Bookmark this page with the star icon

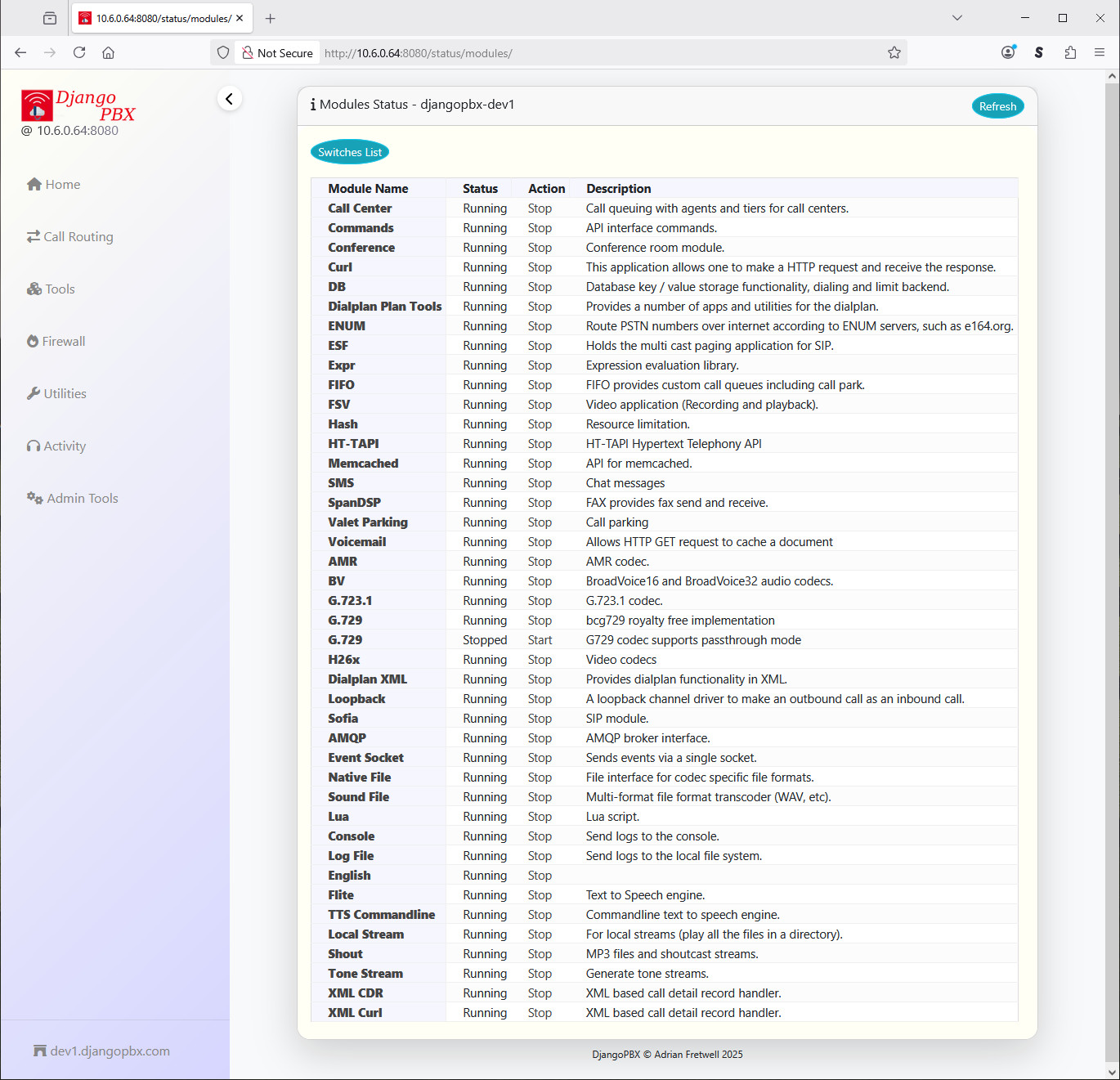tap(894, 53)
